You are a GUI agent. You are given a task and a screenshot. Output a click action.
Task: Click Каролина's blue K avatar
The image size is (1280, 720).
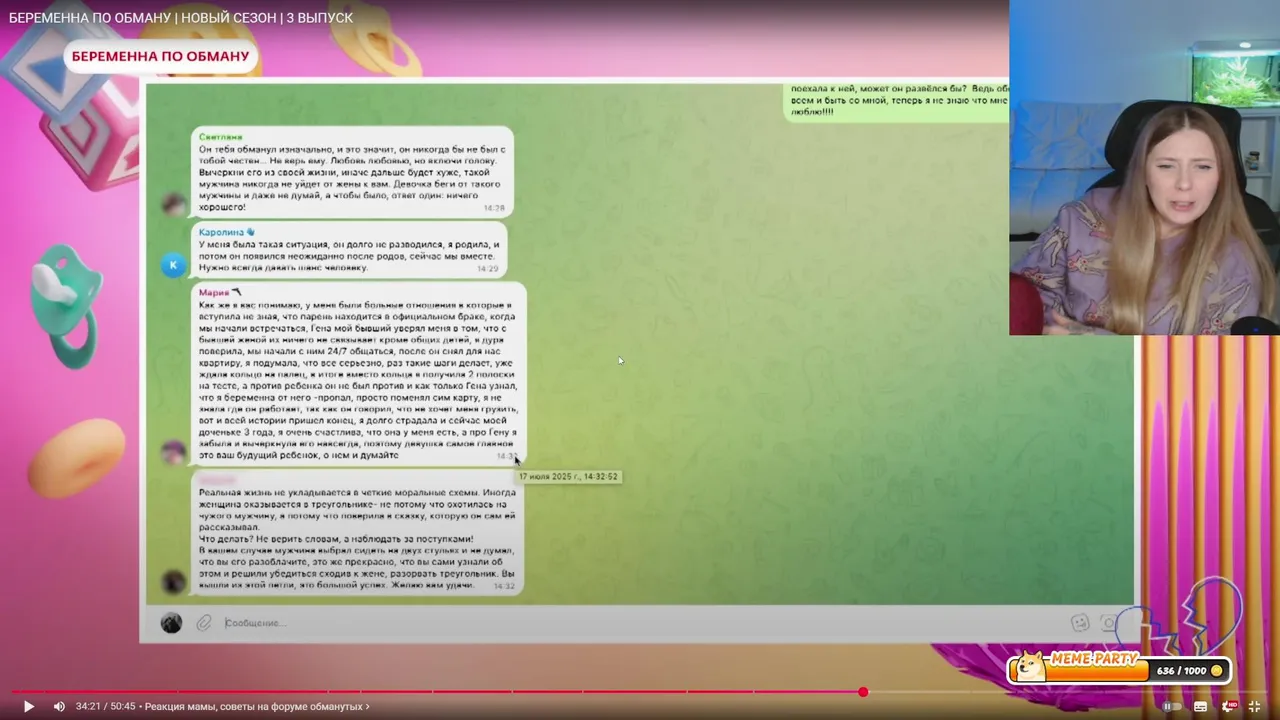(x=173, y=265)
